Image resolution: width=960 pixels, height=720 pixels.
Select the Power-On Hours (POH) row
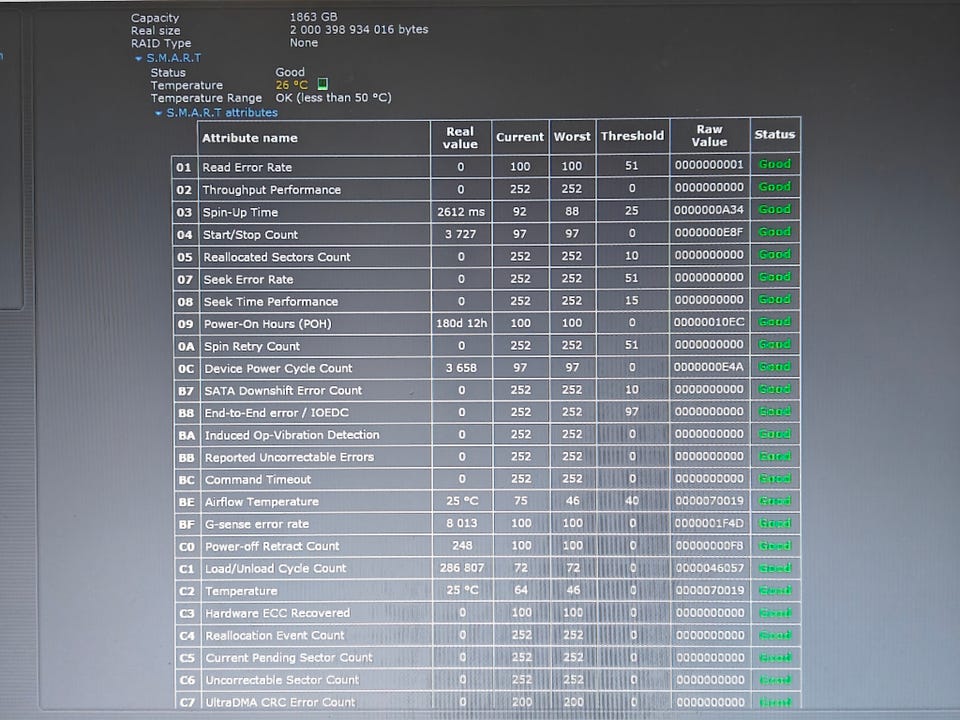pyautogui.click(x=487, y=323)
